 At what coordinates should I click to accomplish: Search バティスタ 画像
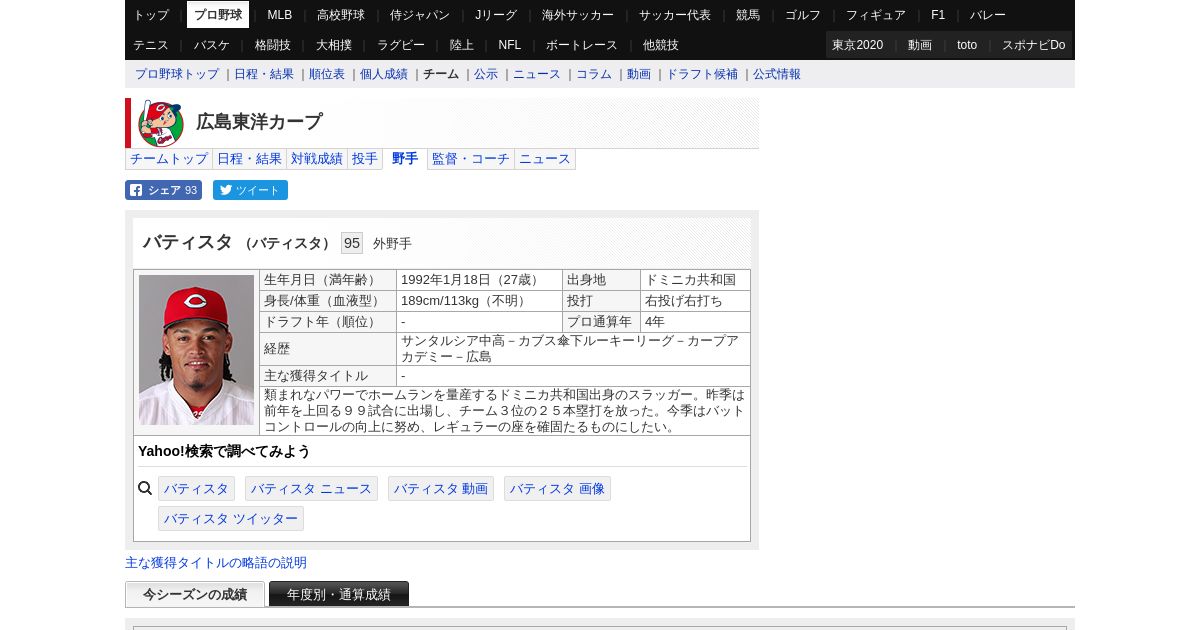pos(557,489)
